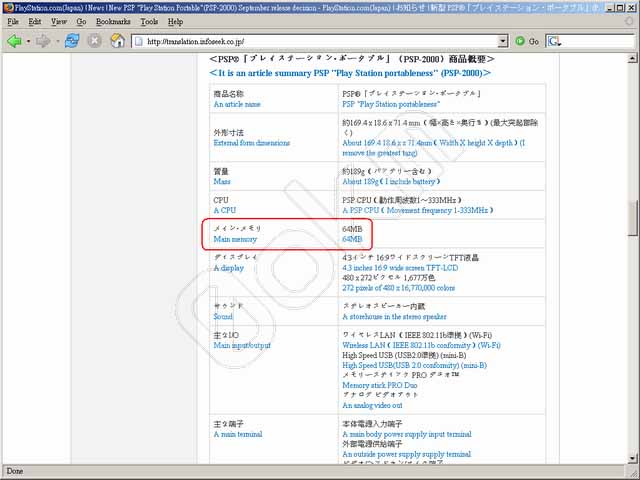Viewport: 640px width, 480px height.
Task: Click 'PSP "Play Station portableness"' cell text
Action: (391, 104)
